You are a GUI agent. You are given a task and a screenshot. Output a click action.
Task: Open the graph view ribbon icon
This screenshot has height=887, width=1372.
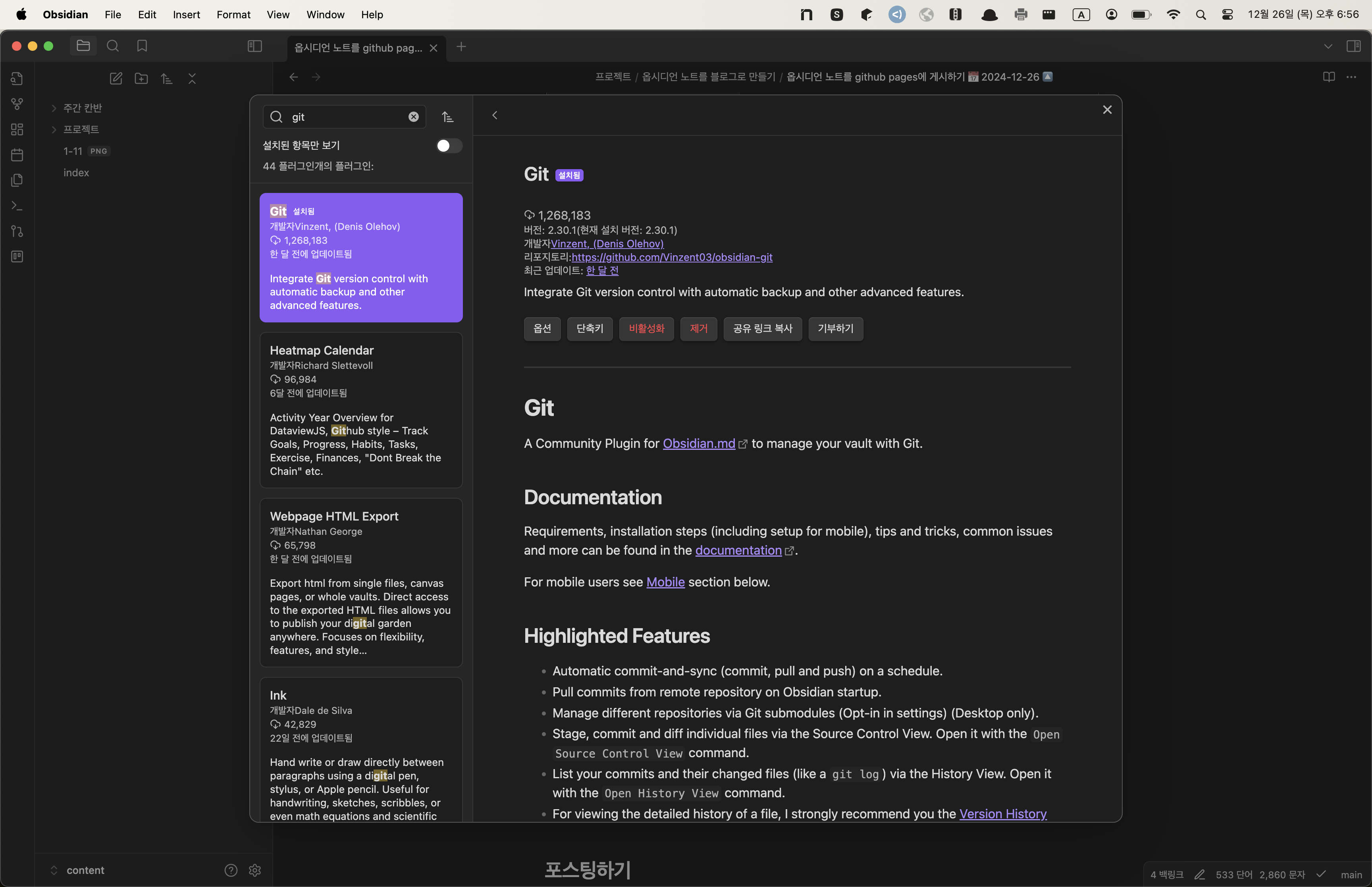17,104
